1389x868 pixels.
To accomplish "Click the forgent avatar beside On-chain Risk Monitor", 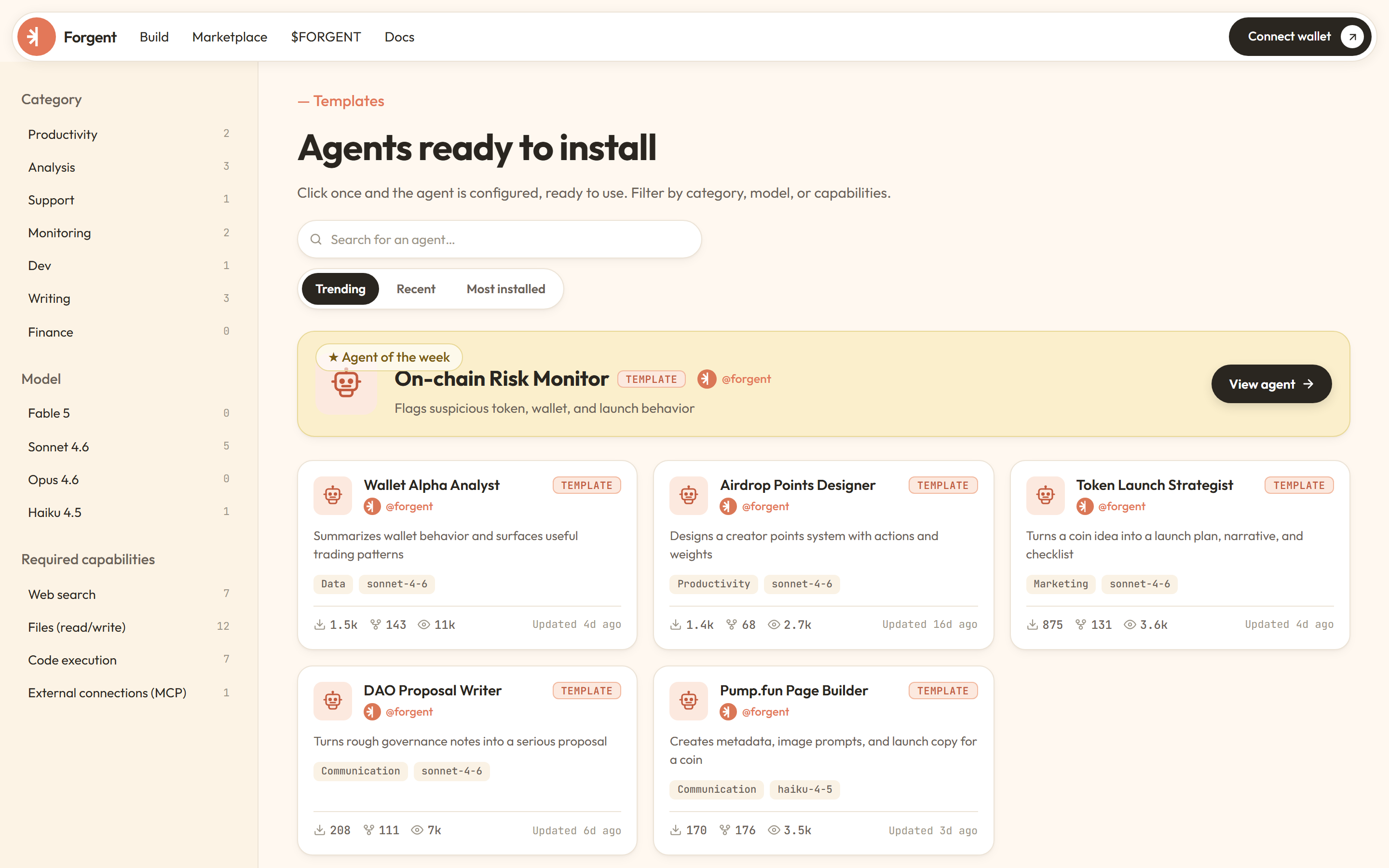I will click(x=707, y=379).
